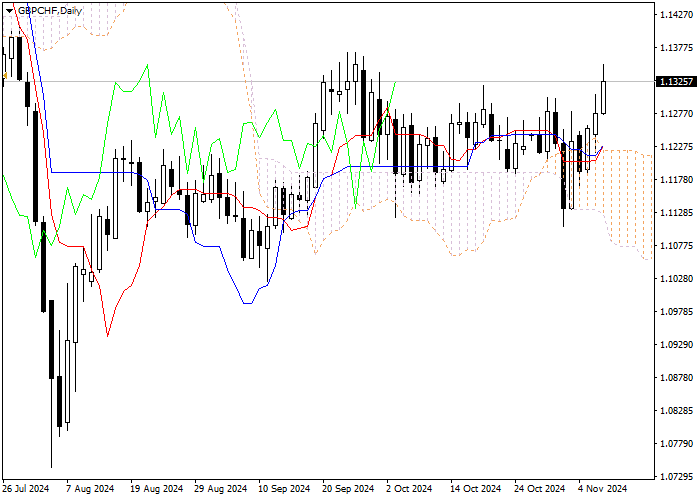The height and width of the screenshot is (500, 700).
Task: Select the 1.11285 price axis label
Action: (676, 212)
